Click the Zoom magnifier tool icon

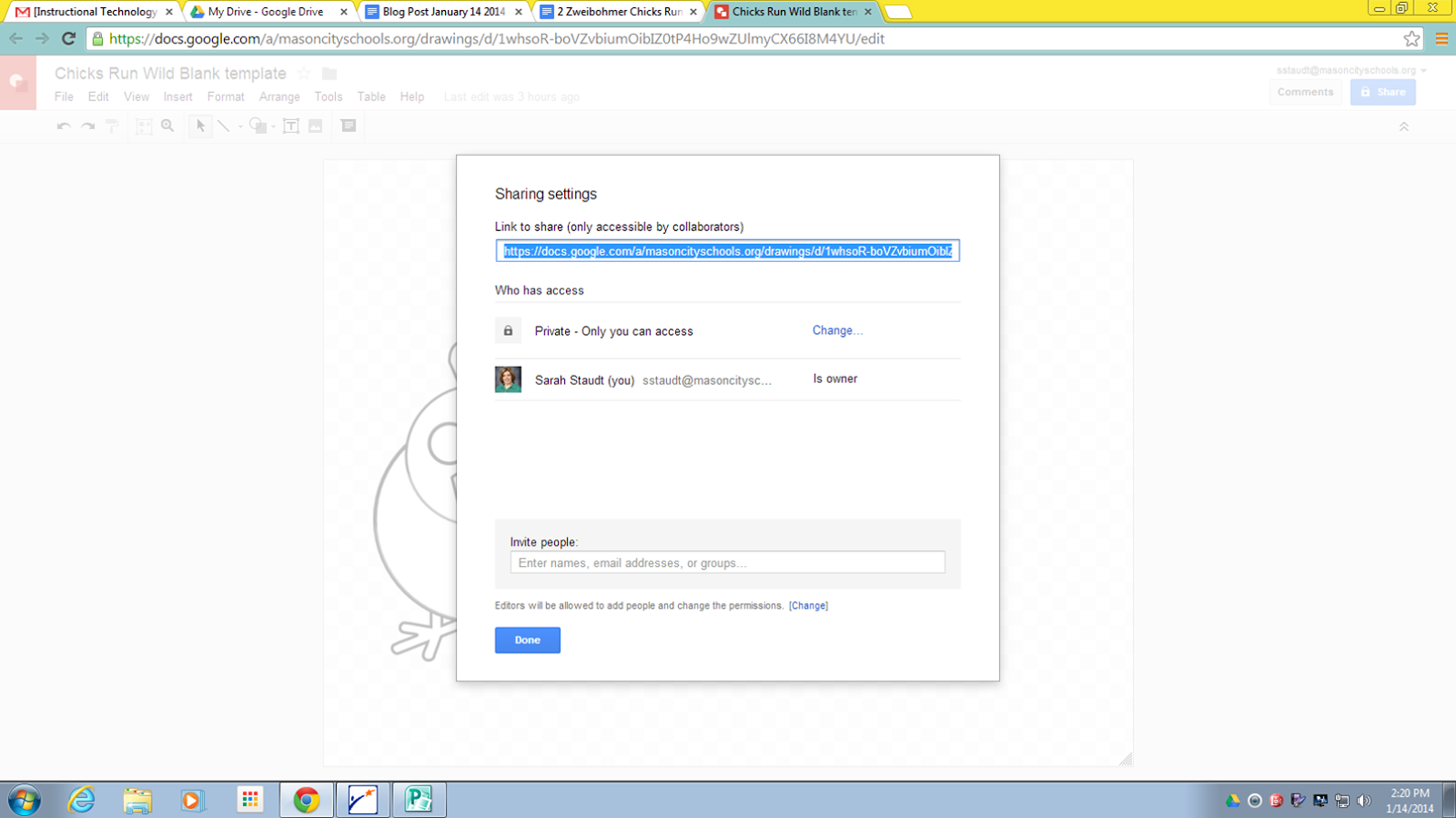[x=167, y=126]
